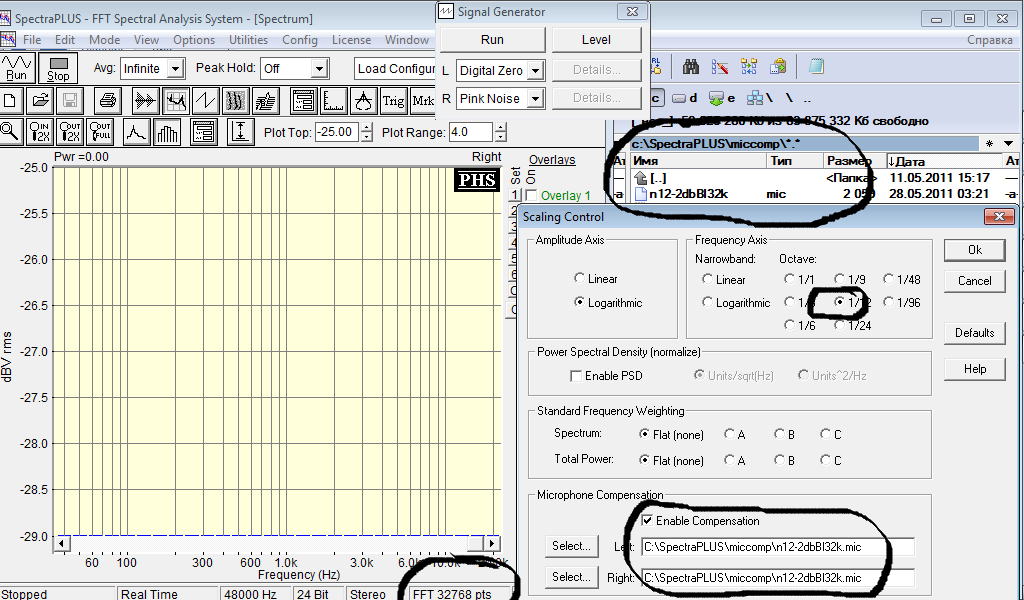Click the Zoom In 2X icon
Image resolution: width=1024 pixels, height=600 pixels.
pyautogui.click(x=40, y=132)
